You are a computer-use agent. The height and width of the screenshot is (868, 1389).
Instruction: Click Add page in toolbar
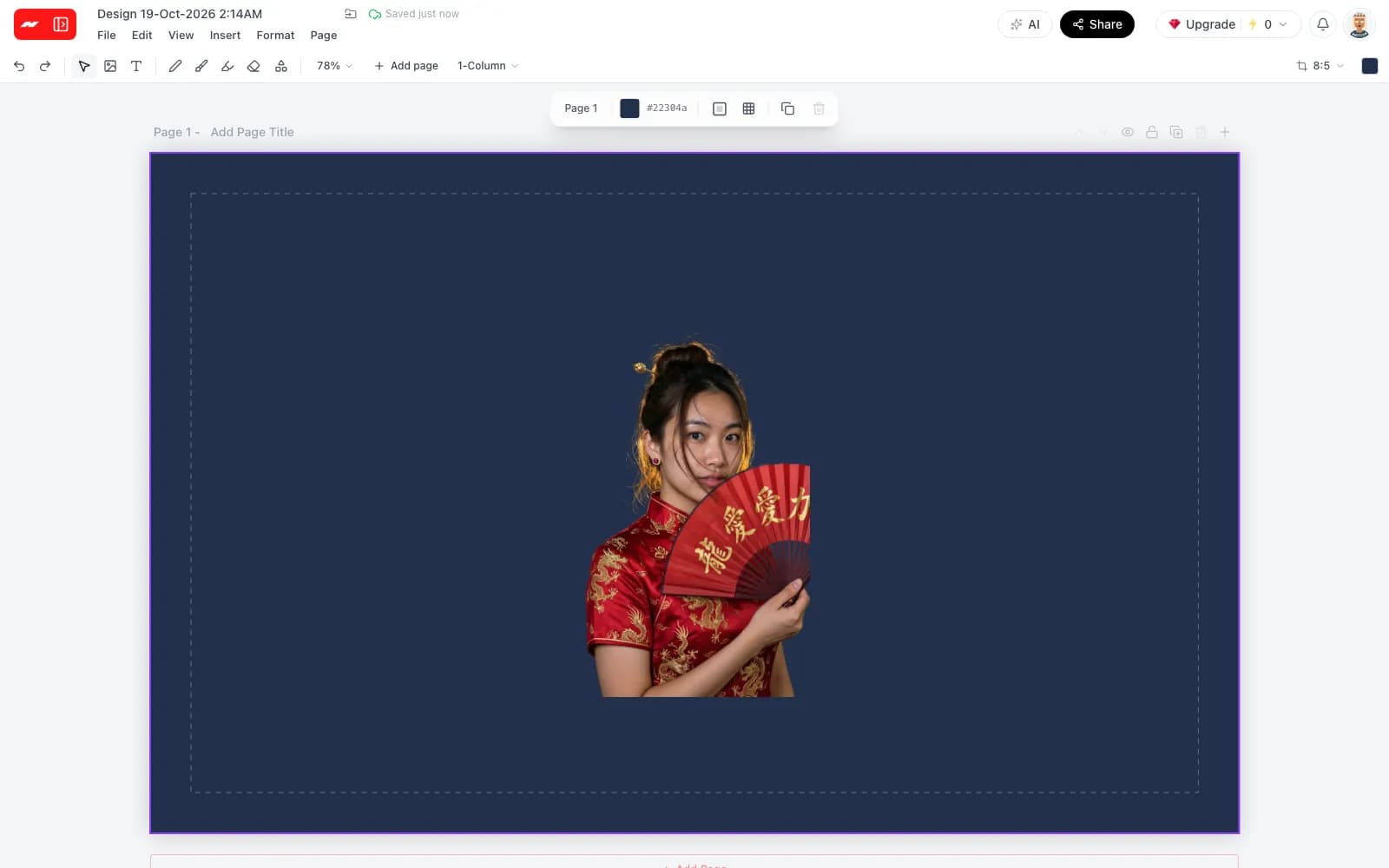(x=406, y=66)
